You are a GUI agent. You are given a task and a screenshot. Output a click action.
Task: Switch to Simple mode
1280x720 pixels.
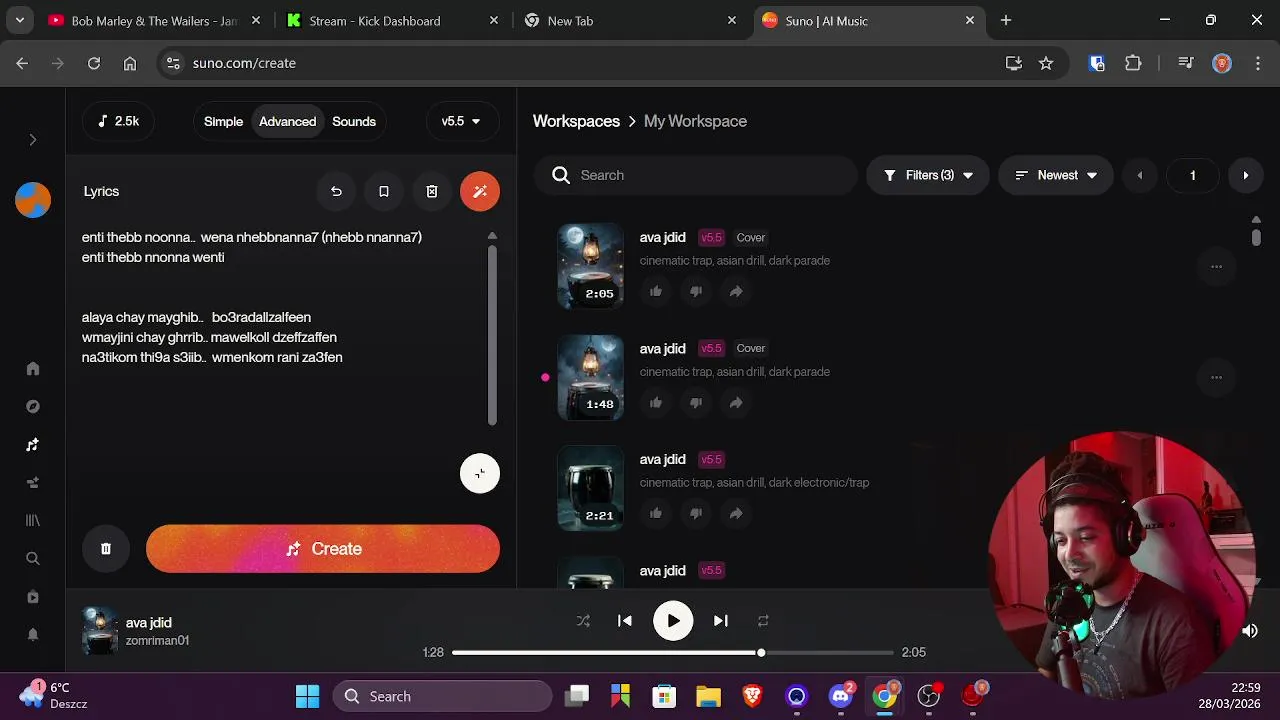tap(223, 121)
